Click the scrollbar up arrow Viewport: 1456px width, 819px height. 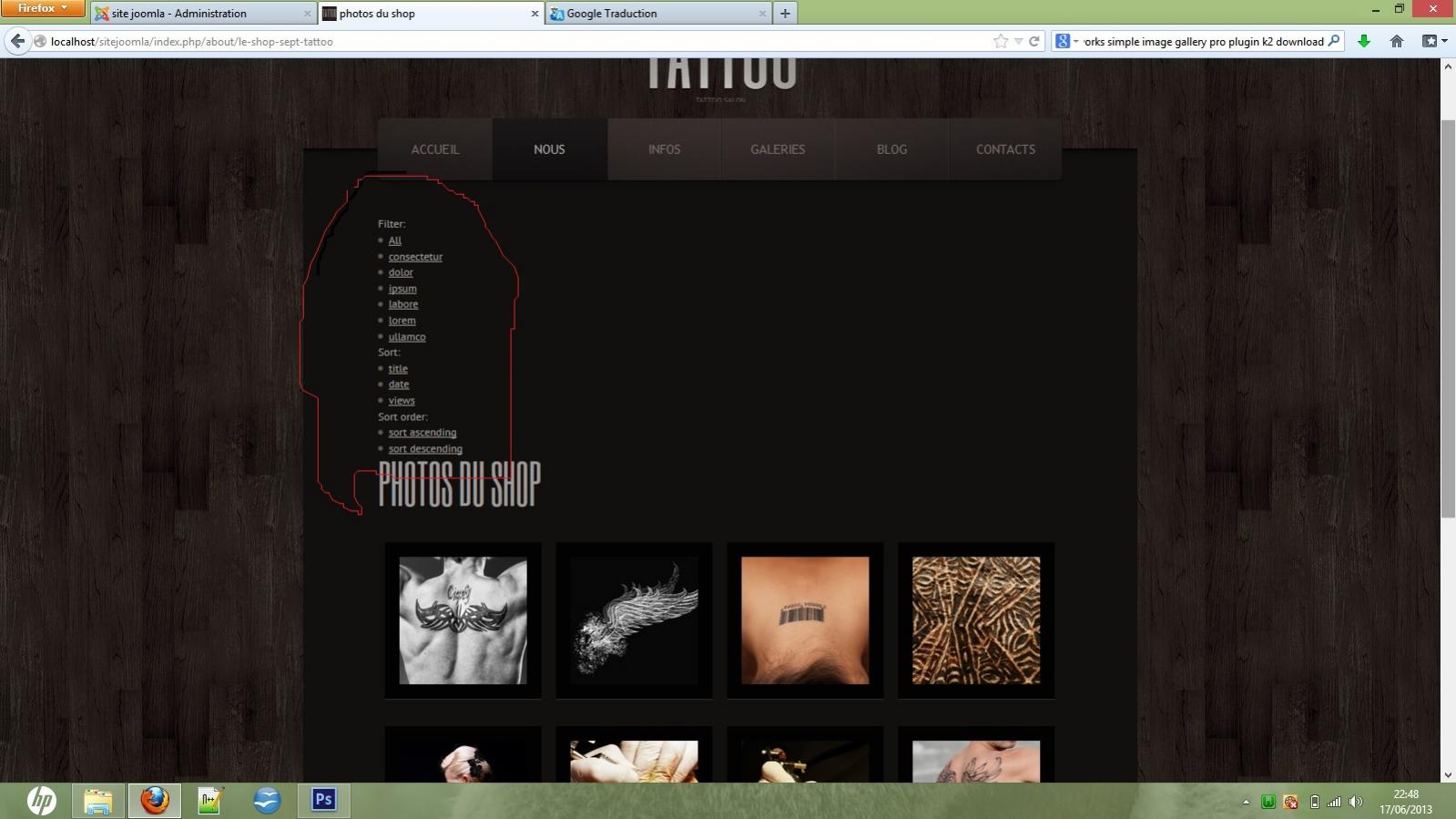coord(1448,67)
